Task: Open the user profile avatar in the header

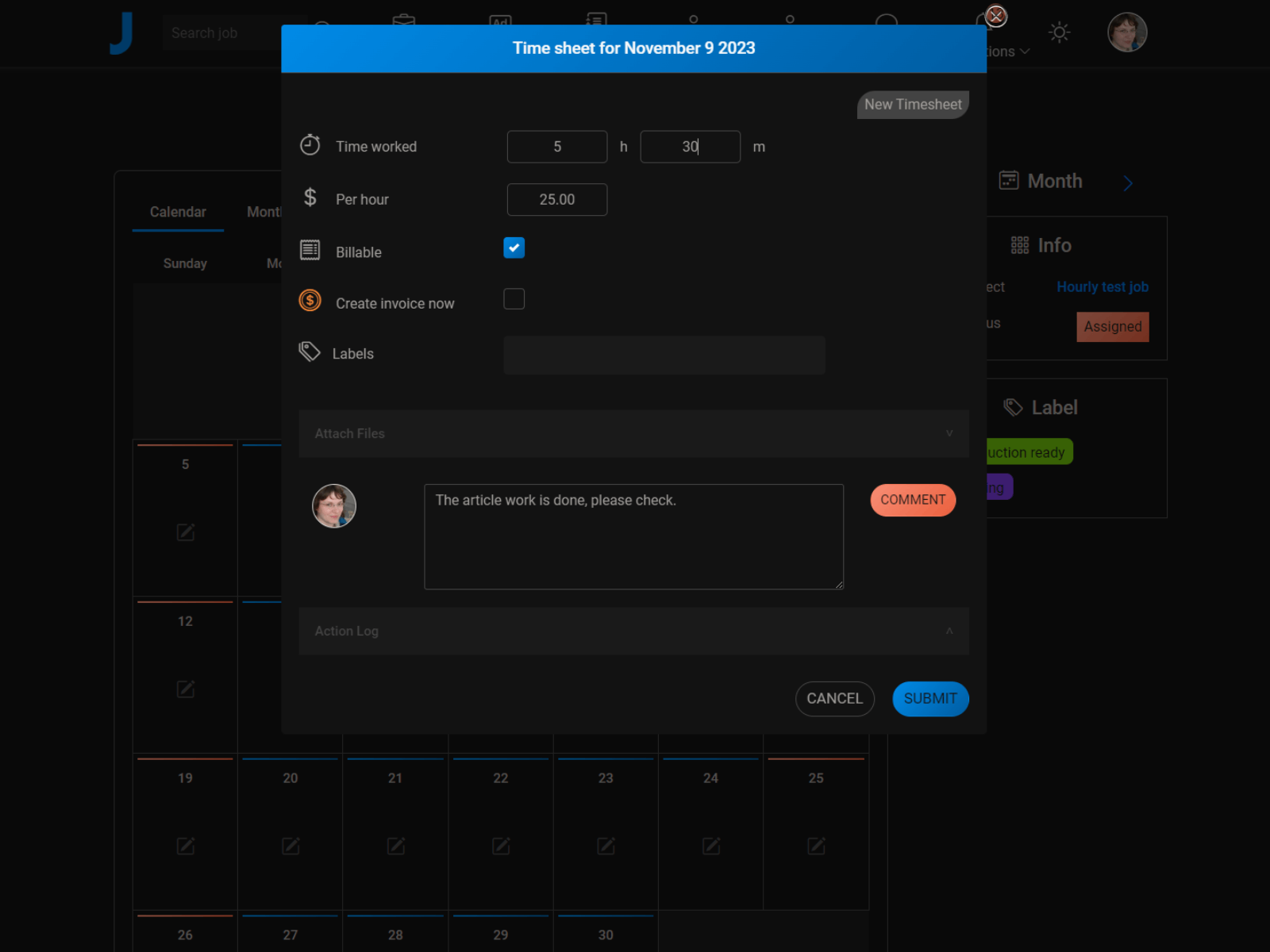Action: point(1127,33)
